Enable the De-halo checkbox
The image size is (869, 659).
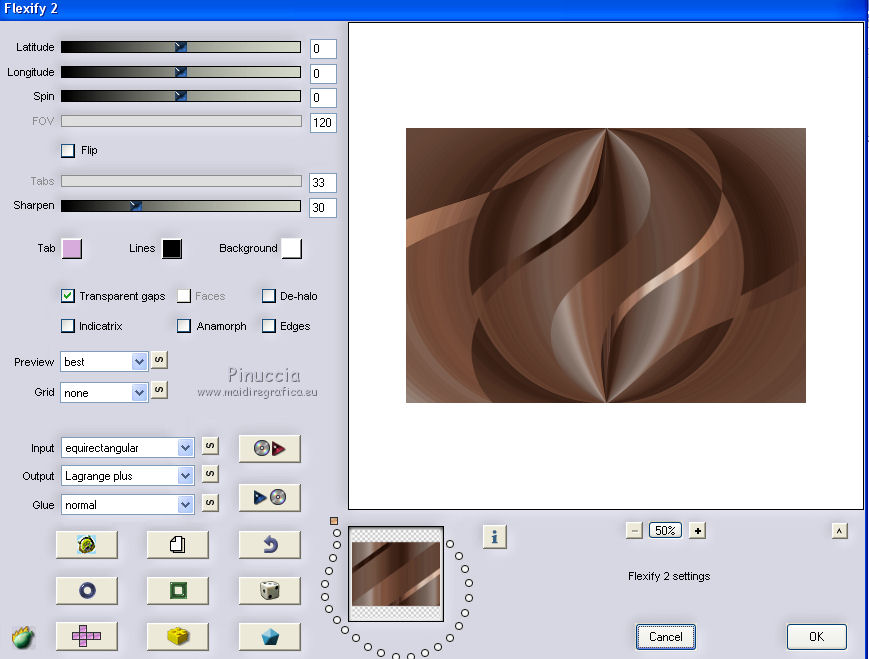(269, 296)
